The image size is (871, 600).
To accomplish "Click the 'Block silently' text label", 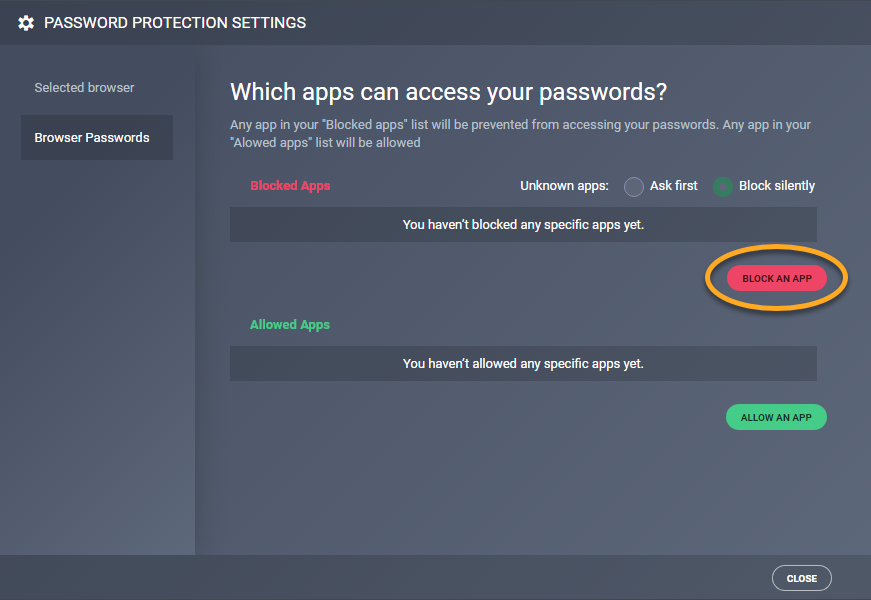I will [x=777, y=186].
